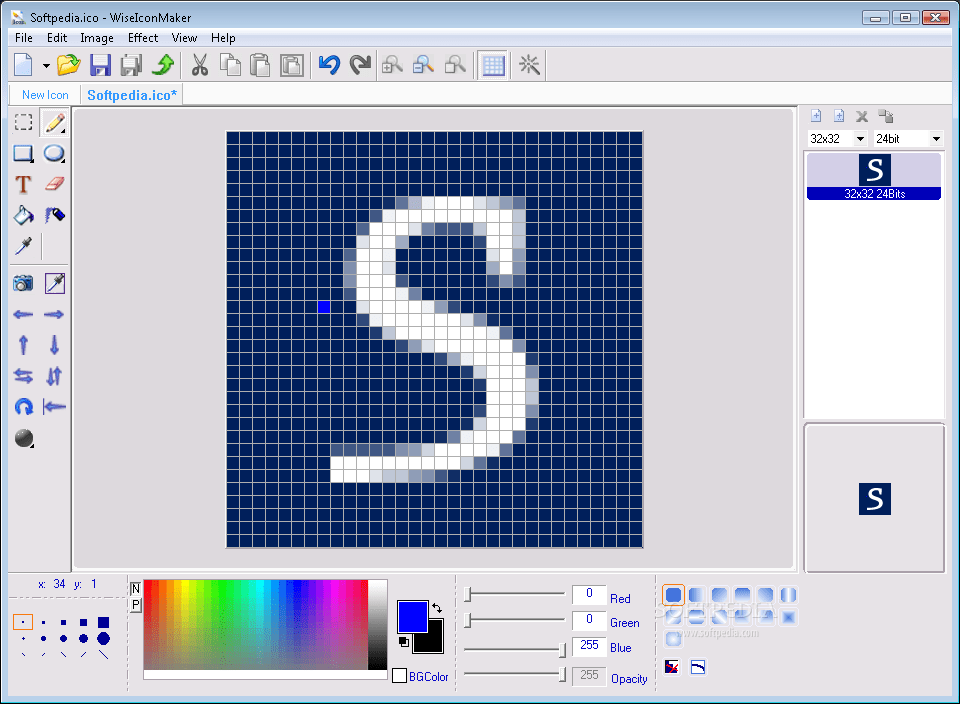Shift image up with up arrow

23,345
